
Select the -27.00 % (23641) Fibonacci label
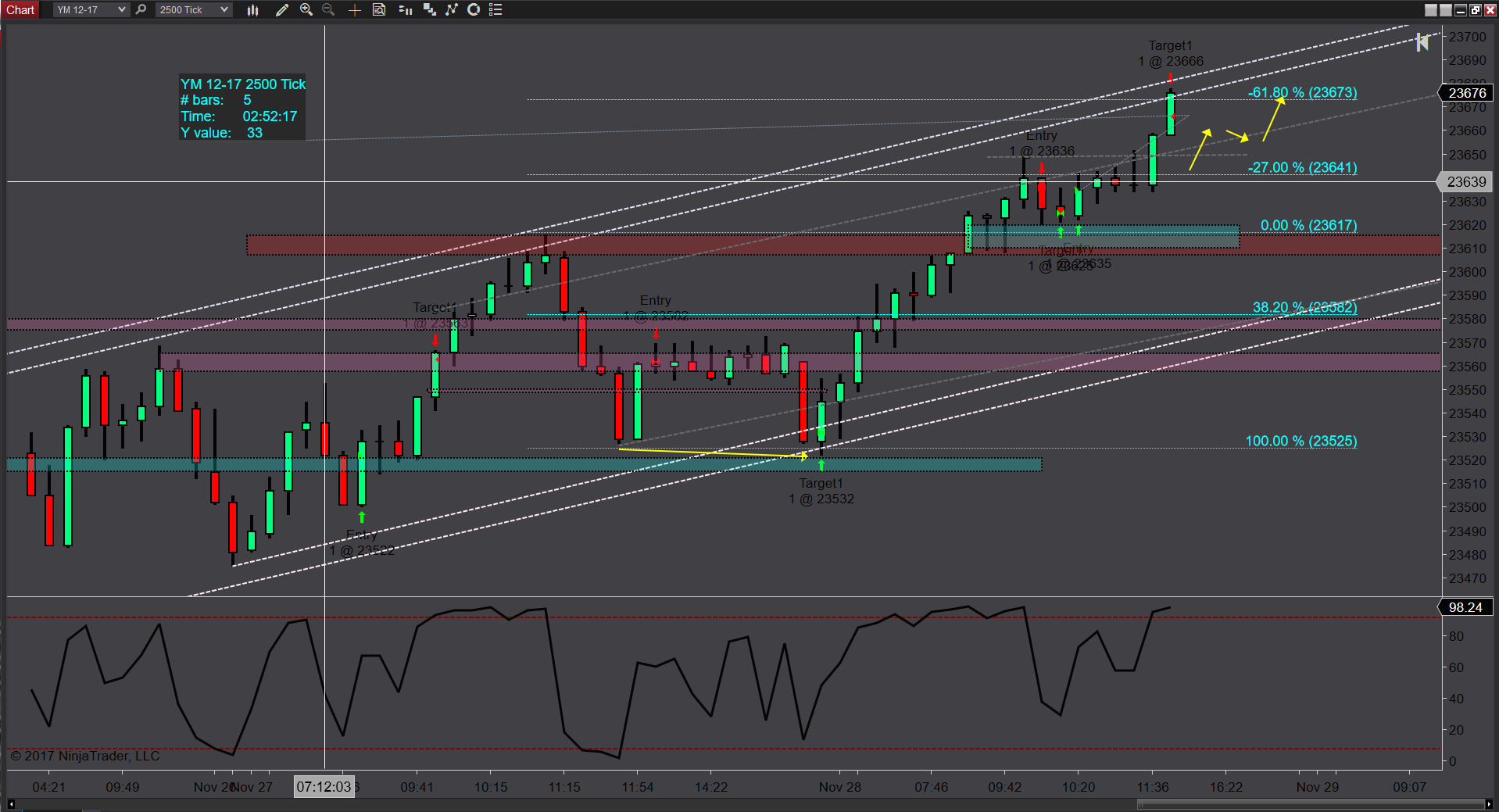tap(1302, 167)
